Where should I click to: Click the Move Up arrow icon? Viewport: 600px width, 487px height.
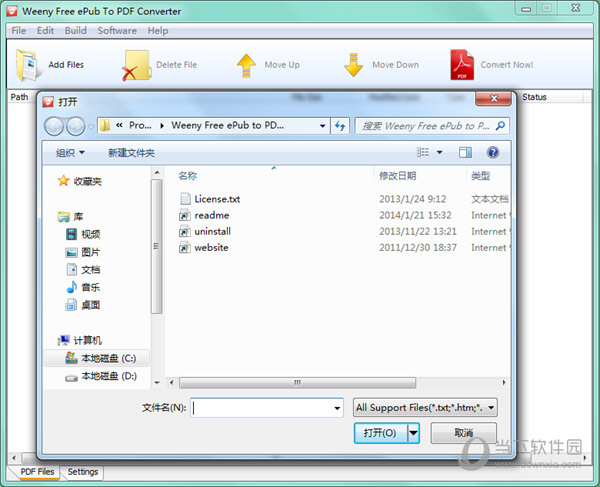pos(246,65)
